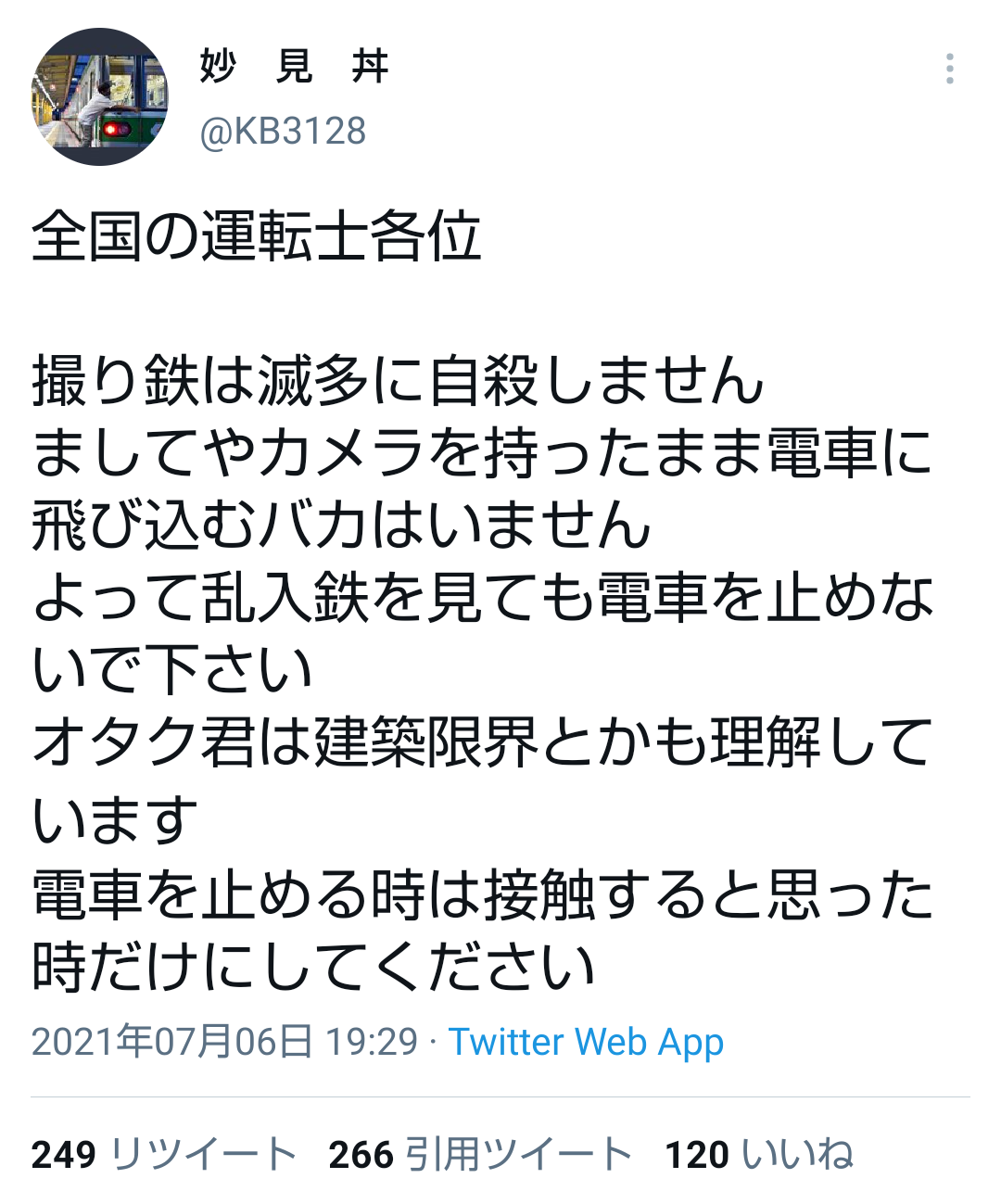Click the line starting with 電車を止める時は
The width and height of the screenshot is (1001, 1204).
482,894
